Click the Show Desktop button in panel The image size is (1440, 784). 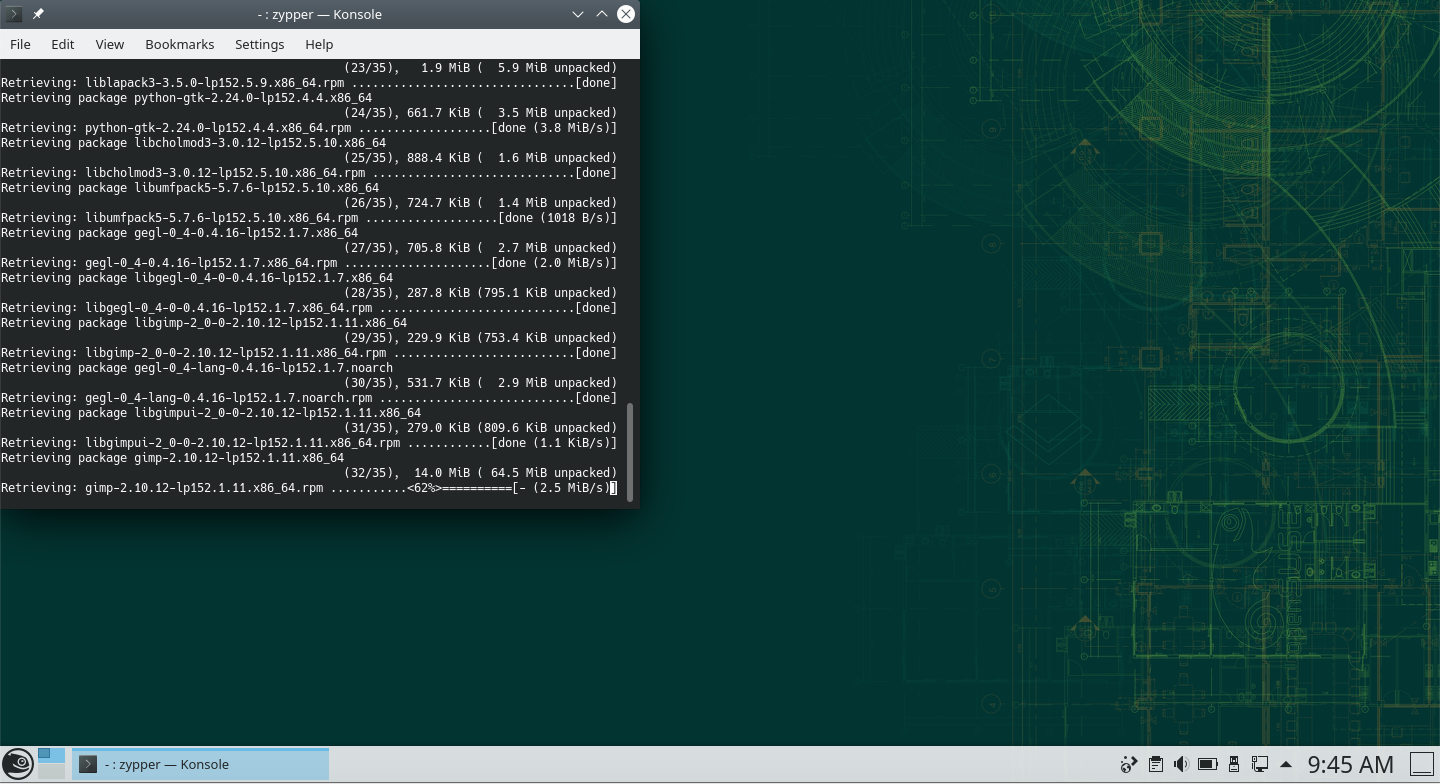(x=1421, y=765)
